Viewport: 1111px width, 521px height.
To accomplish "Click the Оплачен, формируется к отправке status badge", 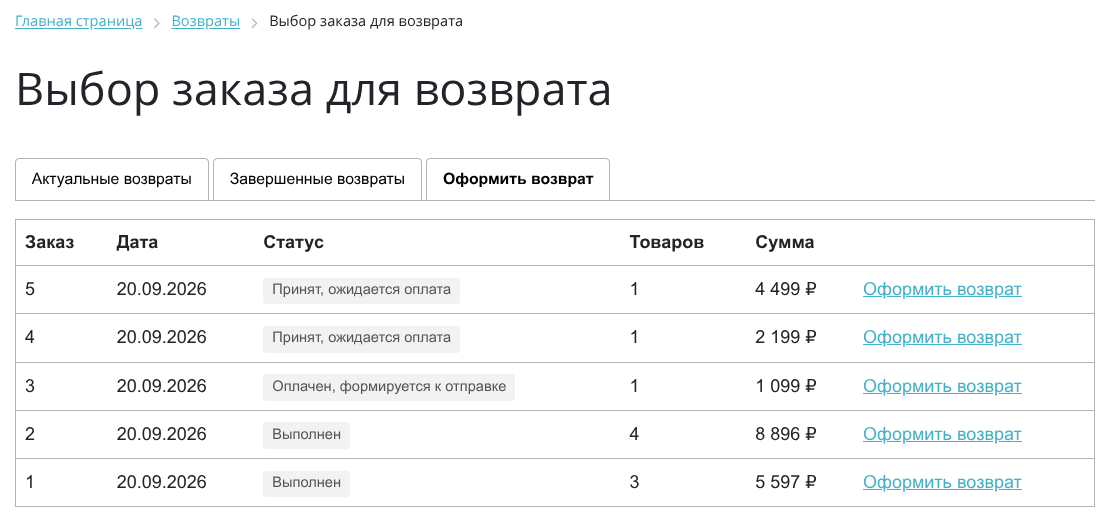I will pos(389,387).
